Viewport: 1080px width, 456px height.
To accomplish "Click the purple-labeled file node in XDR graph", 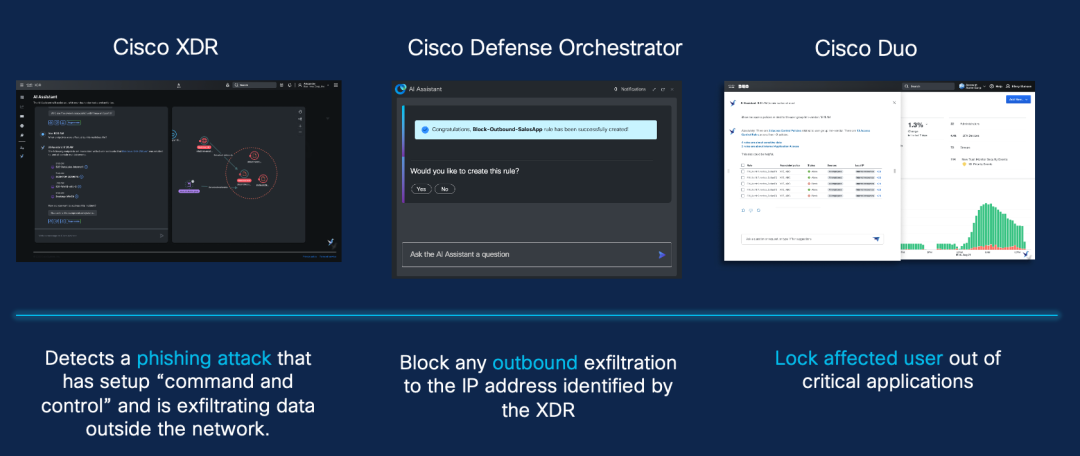I will pyautogui.click(x=189, y=185).
